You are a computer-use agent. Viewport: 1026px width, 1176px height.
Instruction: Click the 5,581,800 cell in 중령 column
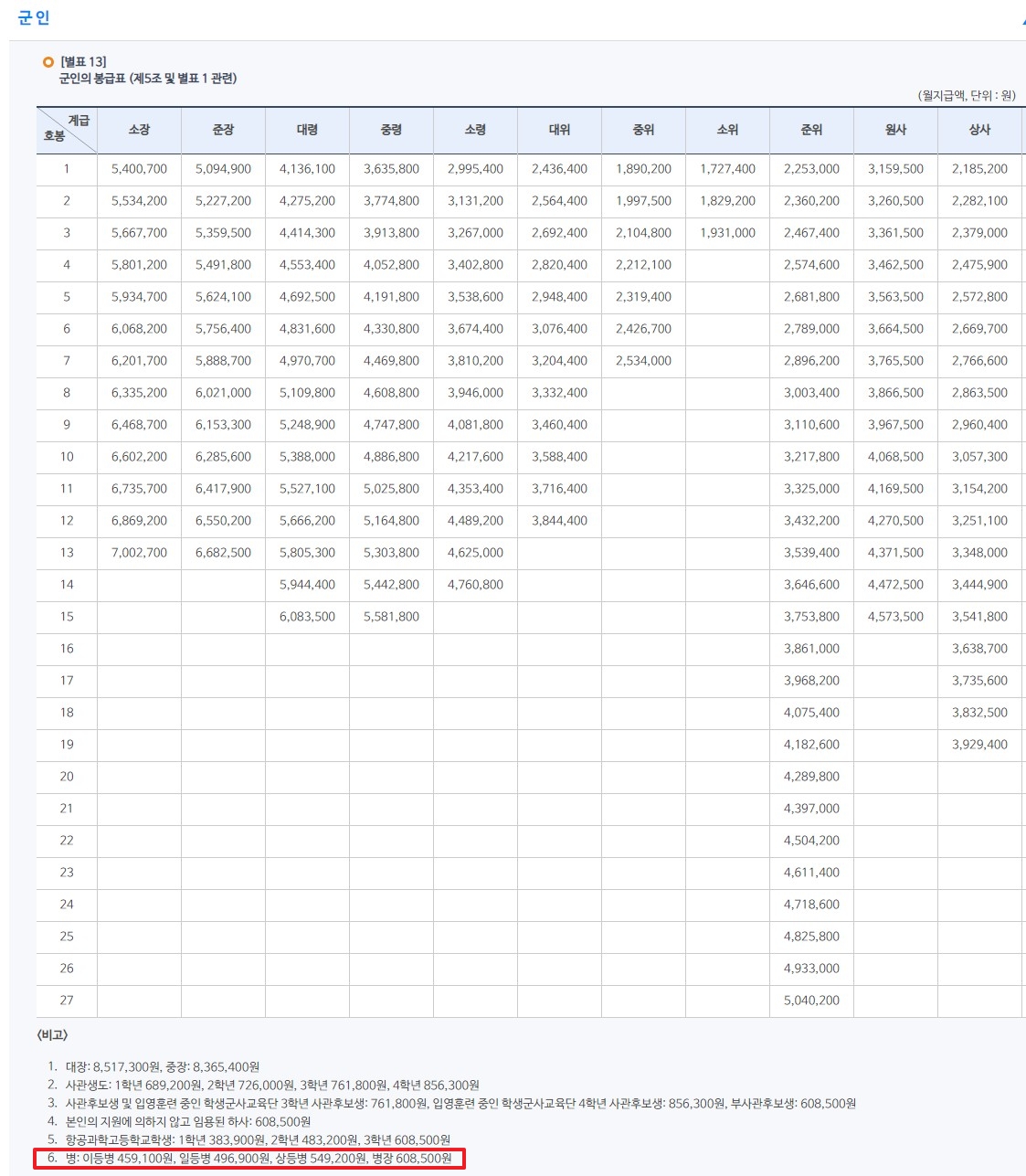(391, 617)
